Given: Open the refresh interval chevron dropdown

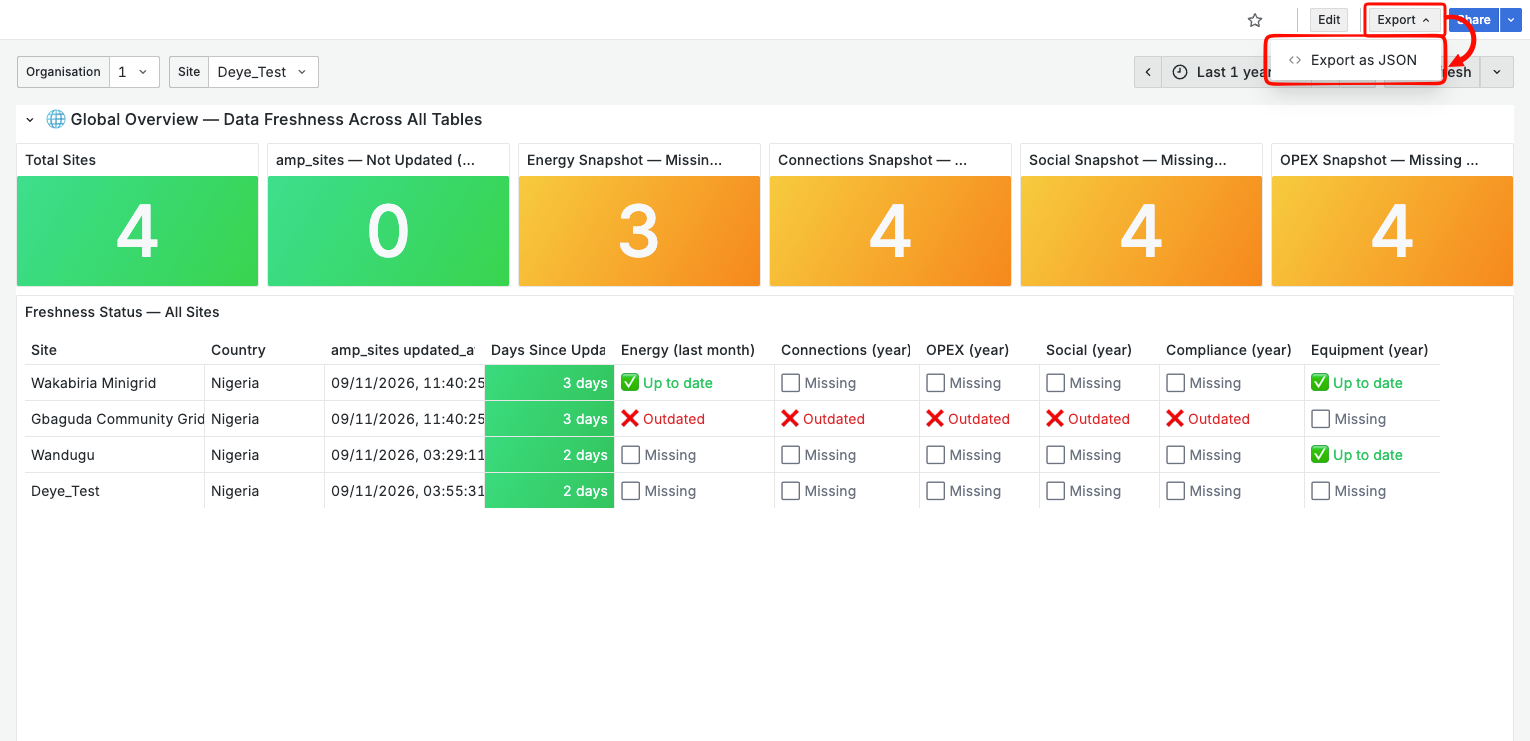Looking at the screenshot, I should pyautogui.click(x=1497, y=72).
